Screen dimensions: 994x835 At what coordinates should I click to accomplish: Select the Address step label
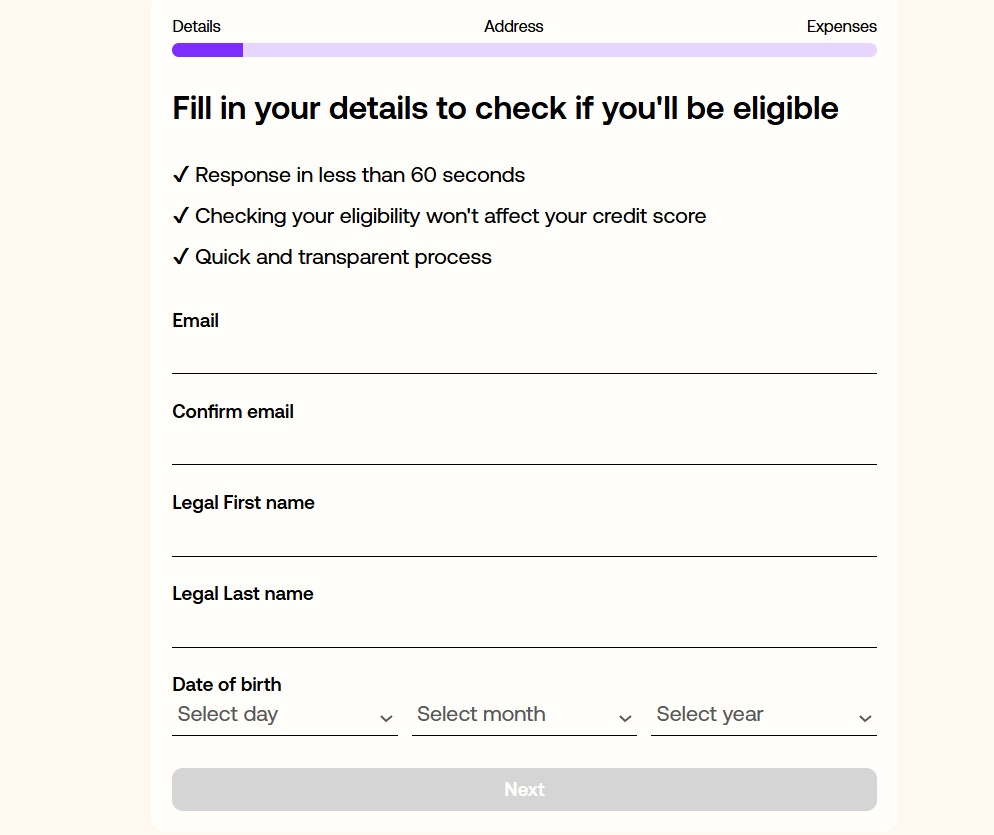[513, 27]
